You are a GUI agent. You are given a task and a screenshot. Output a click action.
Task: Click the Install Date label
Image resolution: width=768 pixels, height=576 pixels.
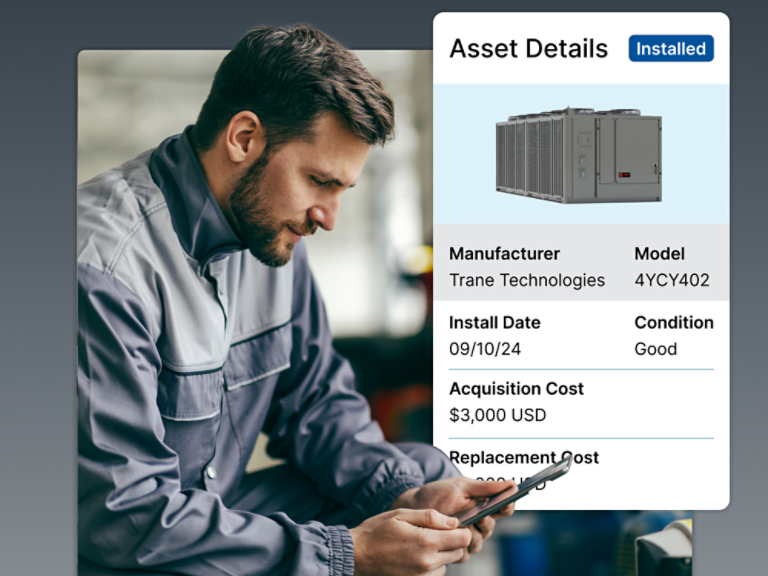[495, 322]
